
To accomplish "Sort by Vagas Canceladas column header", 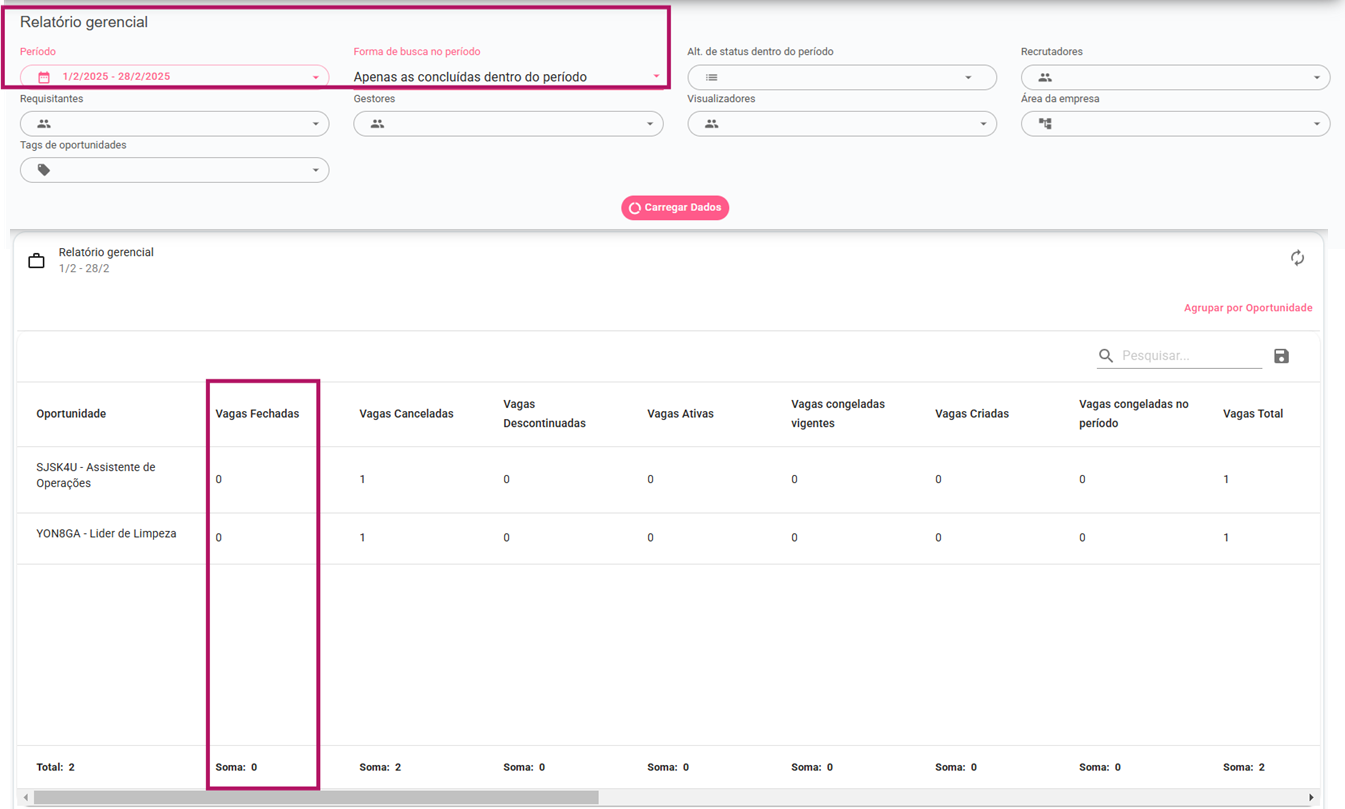I will 406,414.
